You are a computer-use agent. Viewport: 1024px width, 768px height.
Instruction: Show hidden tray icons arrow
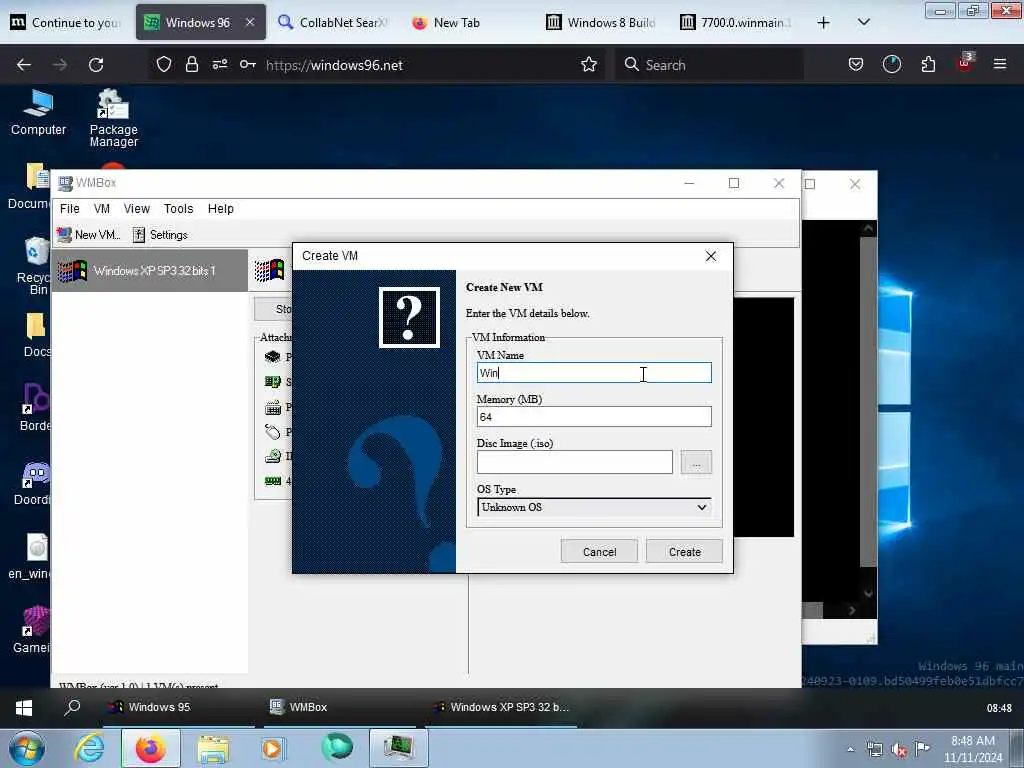(850, 750)
